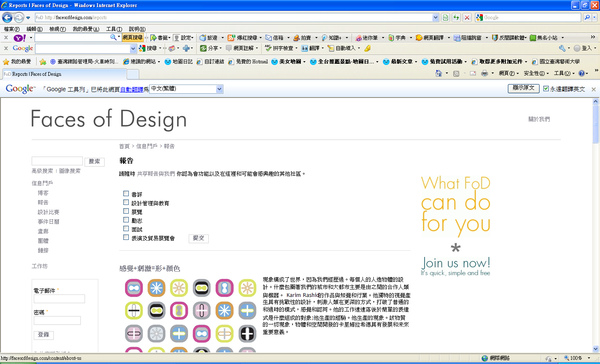Click the 反間諜軟體 anti-spy shield icon

495,38
